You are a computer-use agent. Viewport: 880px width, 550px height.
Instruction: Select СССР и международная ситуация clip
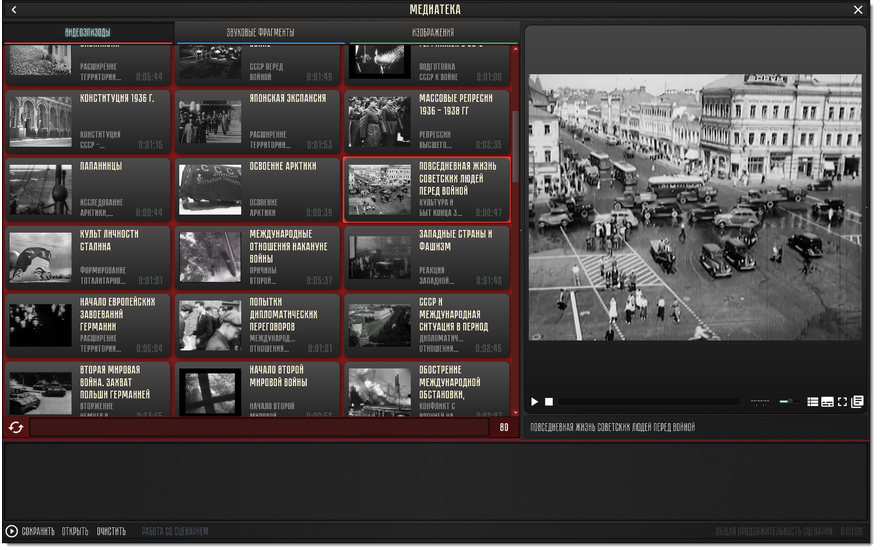click(x=427, y=326)
